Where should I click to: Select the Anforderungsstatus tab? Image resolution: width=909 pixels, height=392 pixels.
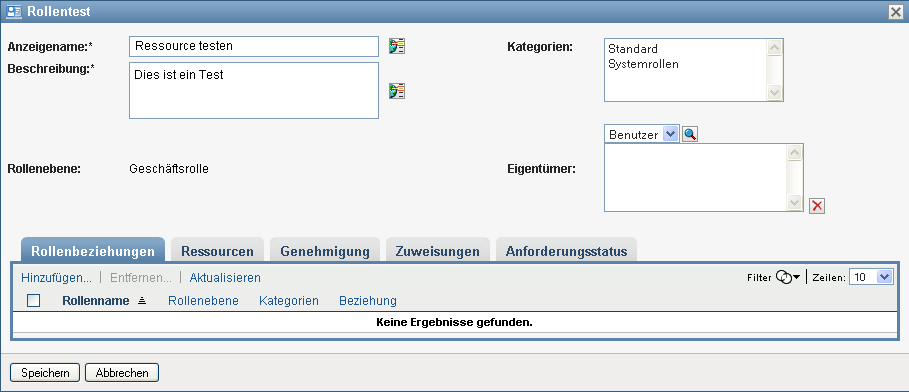click(566, 251)
